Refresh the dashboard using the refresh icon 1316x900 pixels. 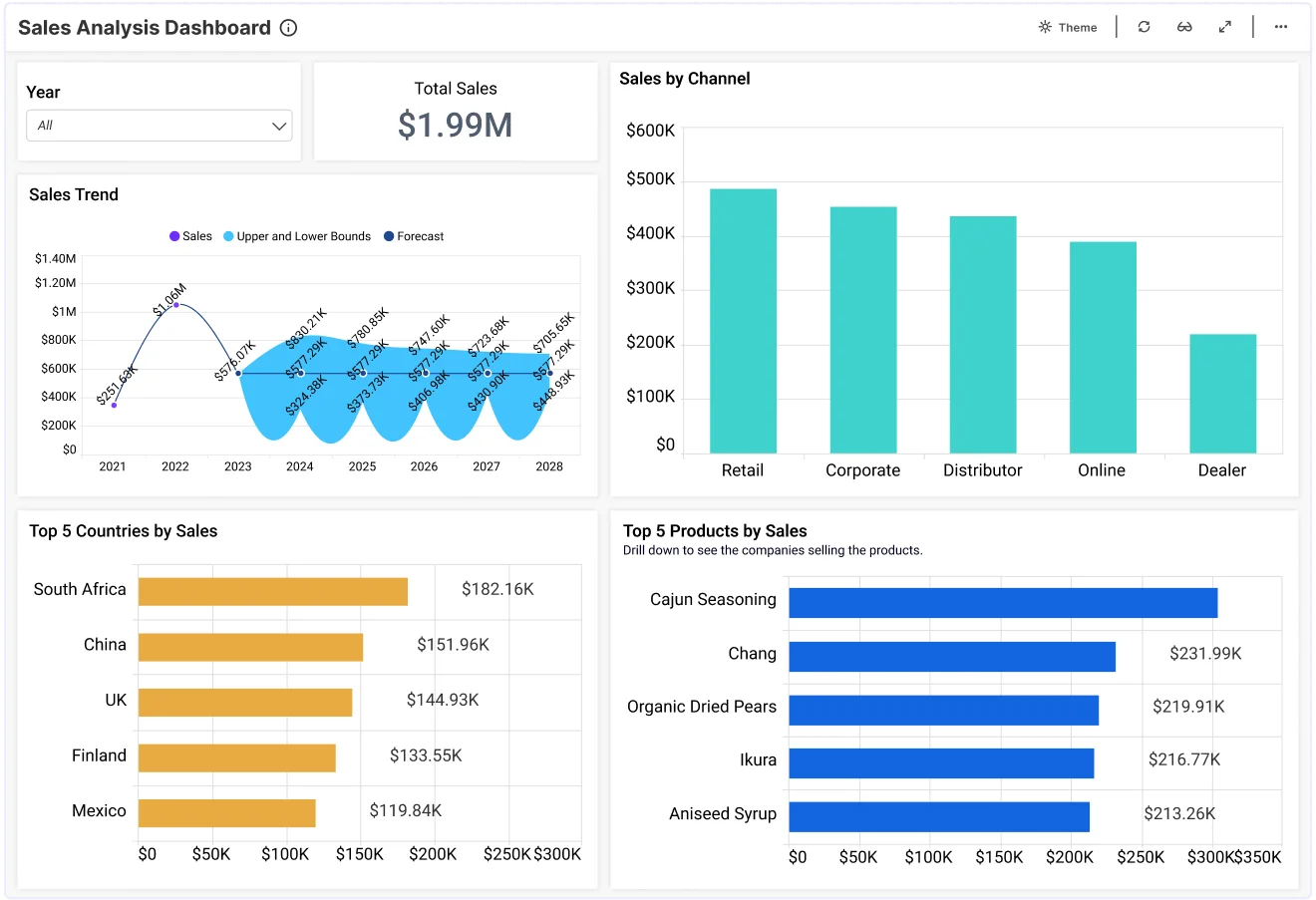tap(1144, 27)
